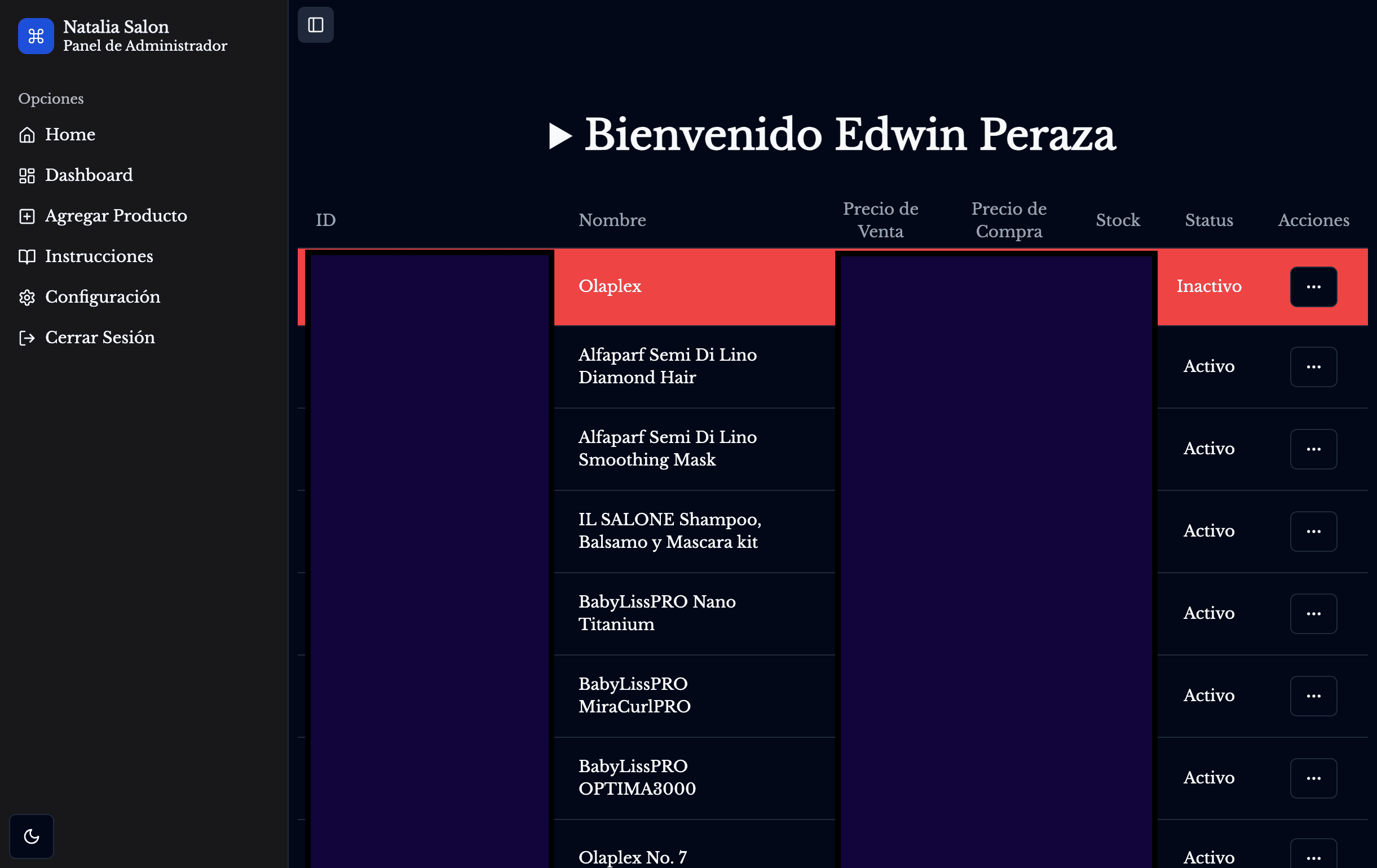Click the Nombre column header
Viewport: 1377px width, 868px height.
tap(612, 220)
